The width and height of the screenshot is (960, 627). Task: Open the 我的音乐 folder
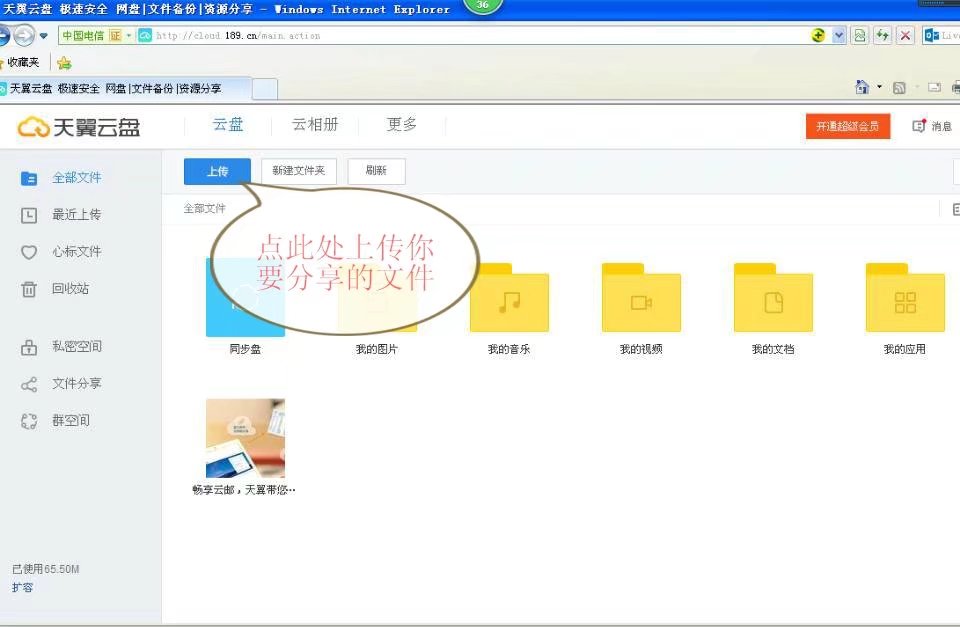tap(509, 298)
